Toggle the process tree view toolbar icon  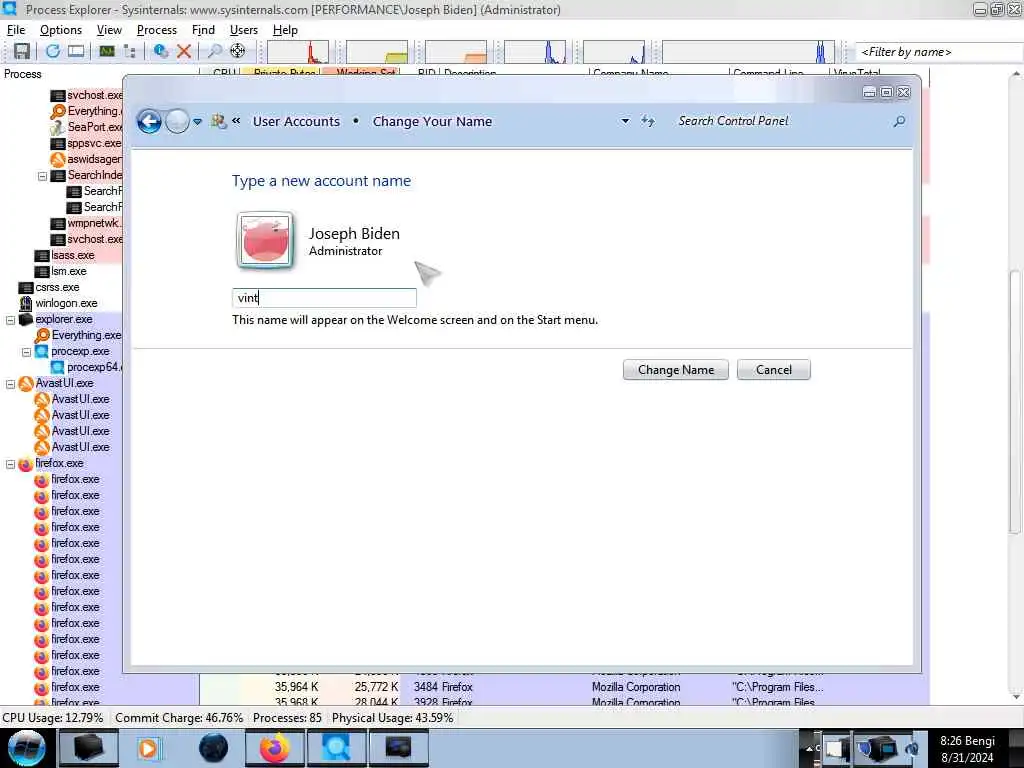coord(129,51)
